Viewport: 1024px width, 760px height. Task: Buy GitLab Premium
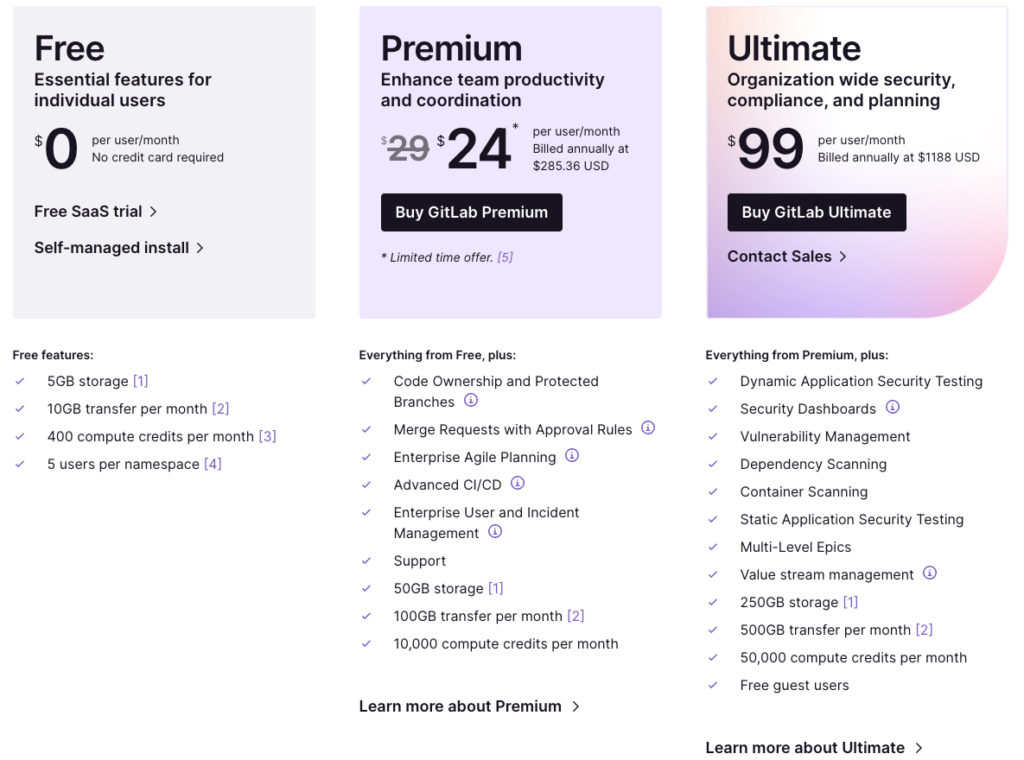[x=472, y=212]
